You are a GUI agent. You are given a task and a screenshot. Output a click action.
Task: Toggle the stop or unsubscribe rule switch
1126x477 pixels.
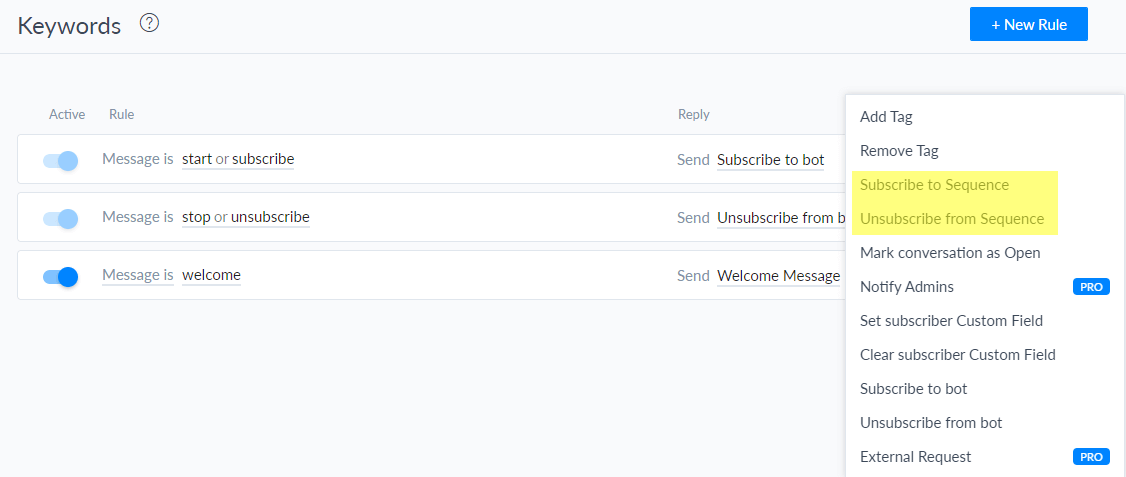60,218
